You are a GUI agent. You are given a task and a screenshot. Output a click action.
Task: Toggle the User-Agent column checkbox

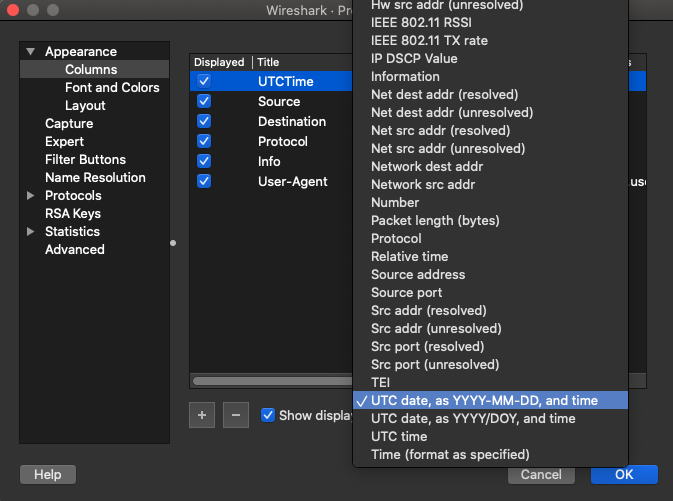(204, 181)
